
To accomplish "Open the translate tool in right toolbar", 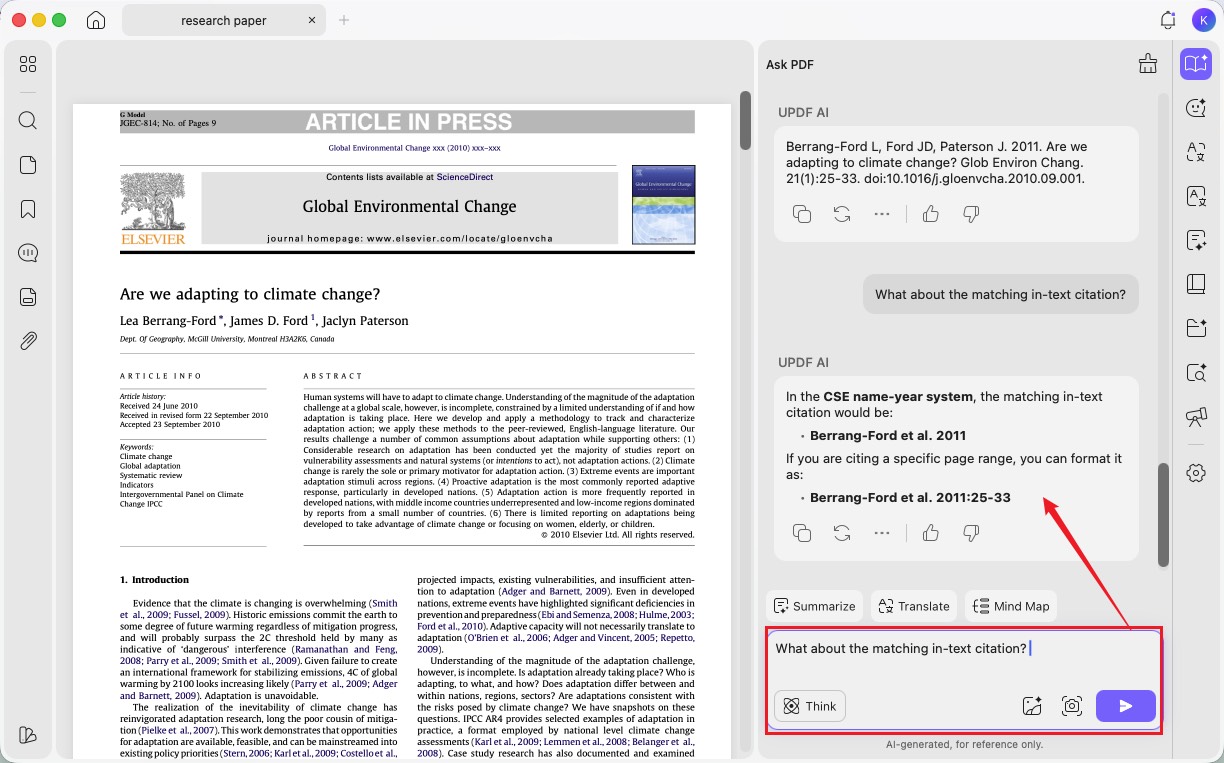I will click(x=1196, y=152).
